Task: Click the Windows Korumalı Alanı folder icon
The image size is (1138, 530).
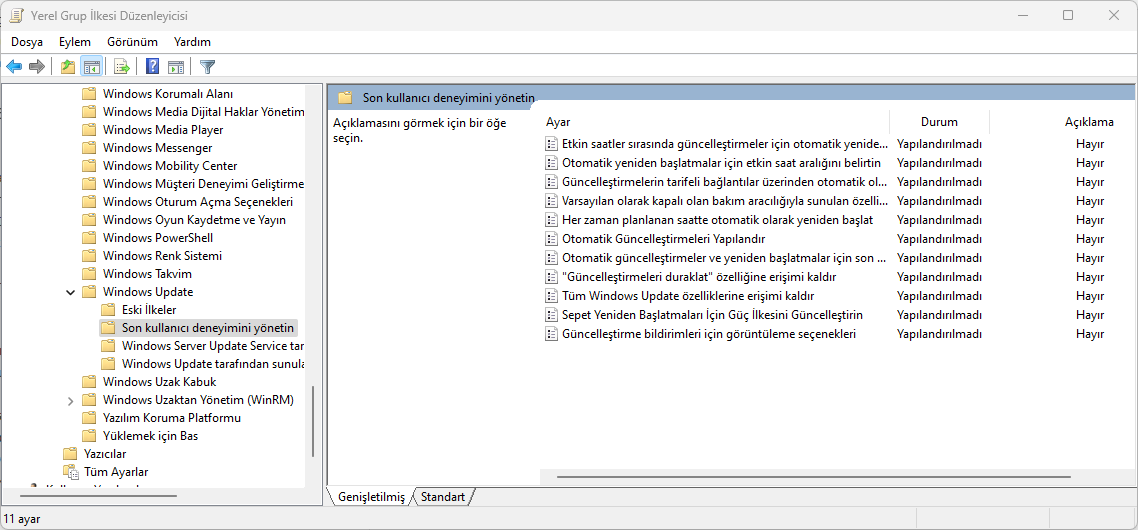Action: pos(89,94)
